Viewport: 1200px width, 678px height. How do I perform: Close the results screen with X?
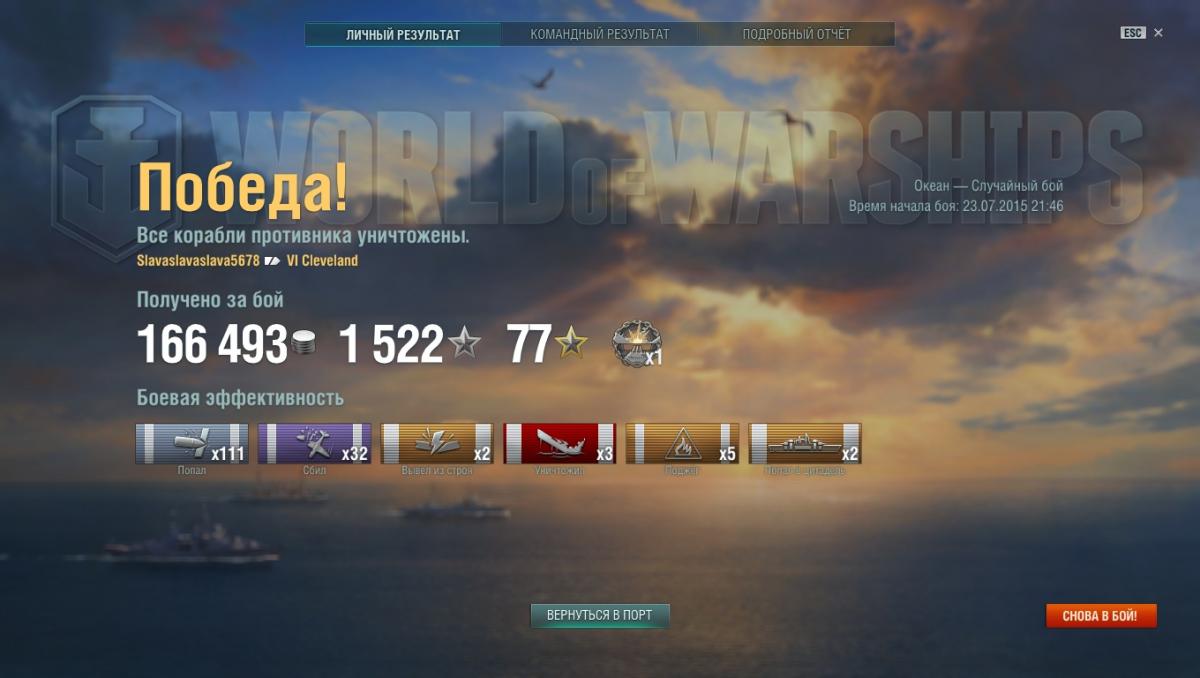tap(1158, 33)
